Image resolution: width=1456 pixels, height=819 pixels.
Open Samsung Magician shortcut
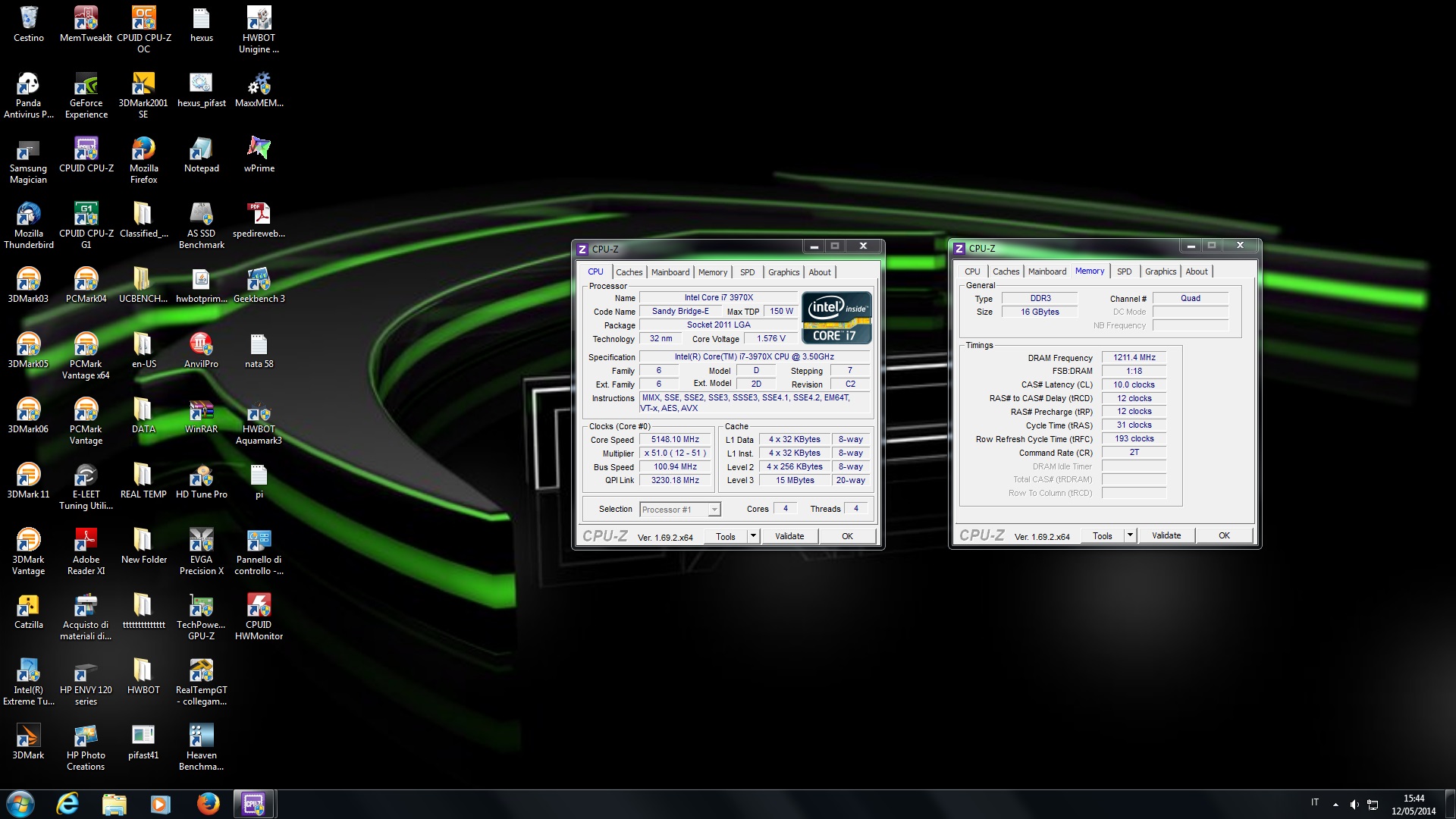[28, 160]
